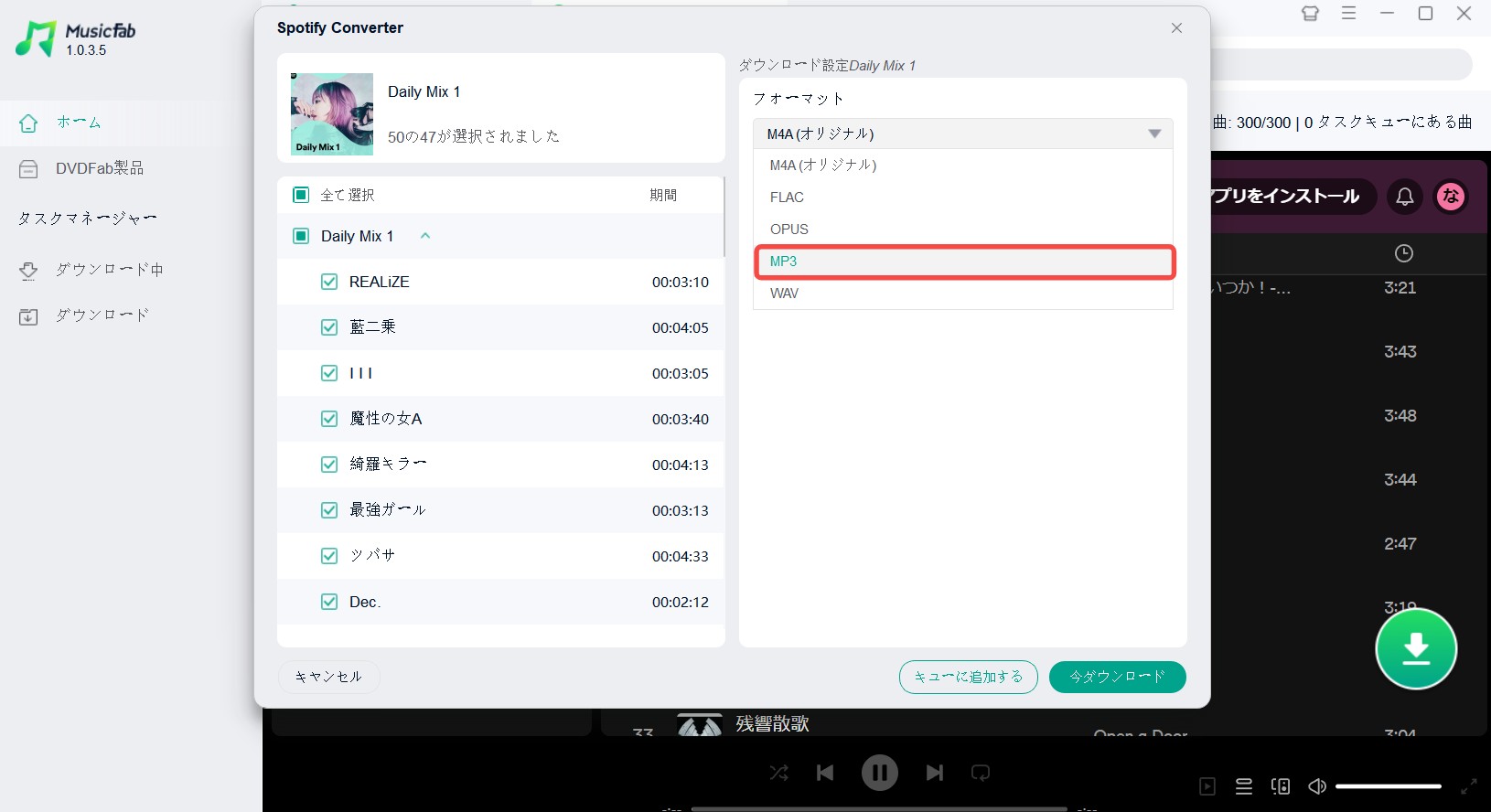Uncheck the 魔性の女A track

click(x=329, y=419)
